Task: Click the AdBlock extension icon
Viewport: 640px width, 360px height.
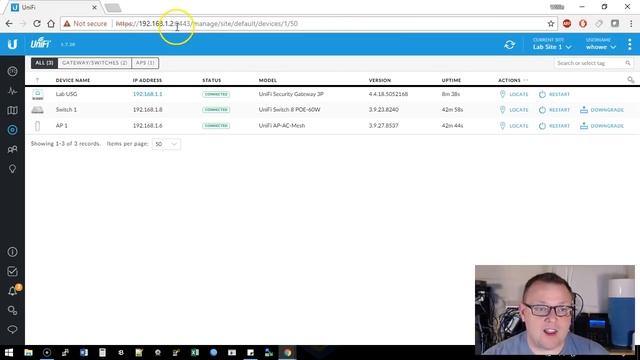Action: pyautogui.click(x=567, y=24)
